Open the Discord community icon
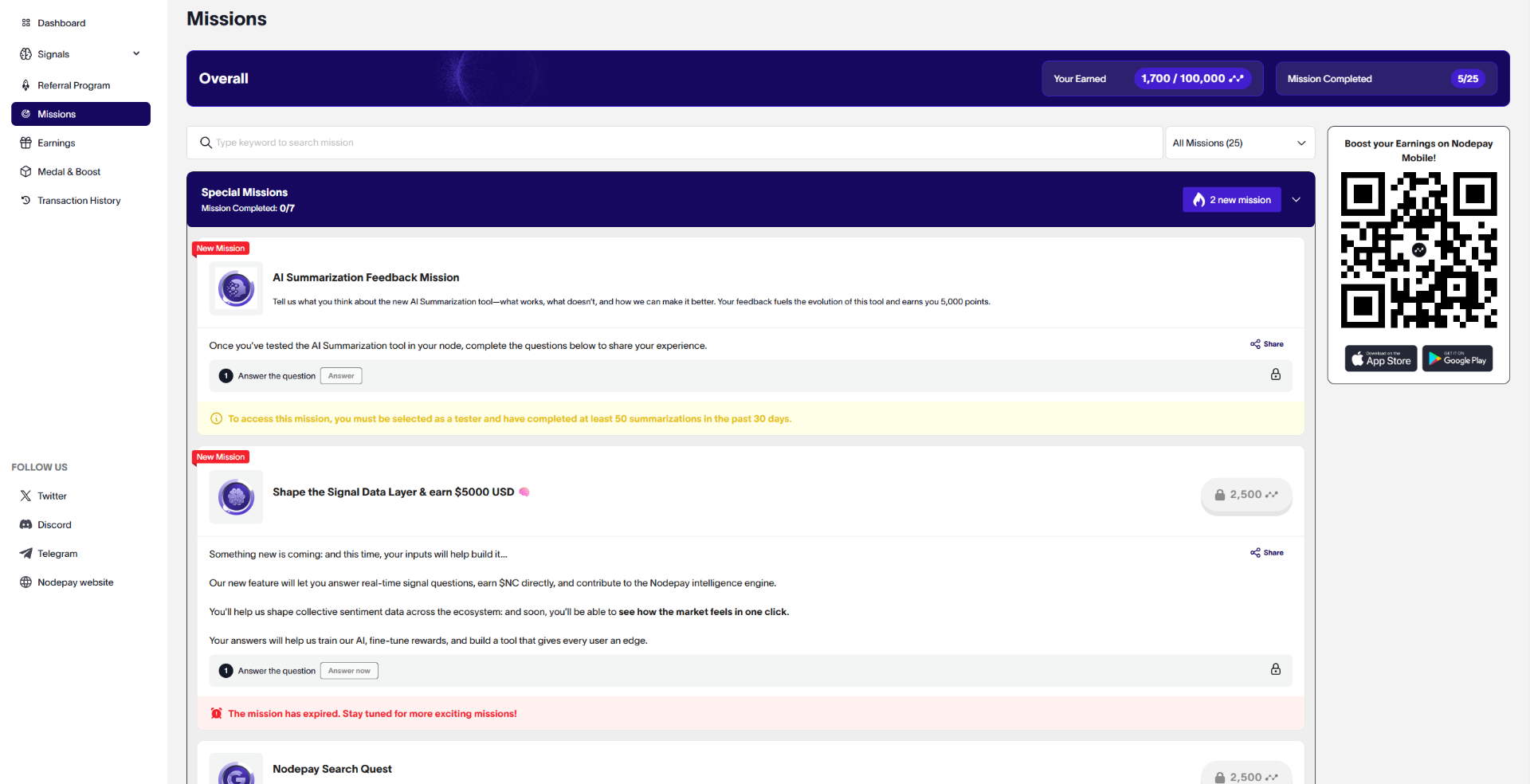The height and width of the screenshot is (784, 1530). pyautogui.click(x=26, y=524)
